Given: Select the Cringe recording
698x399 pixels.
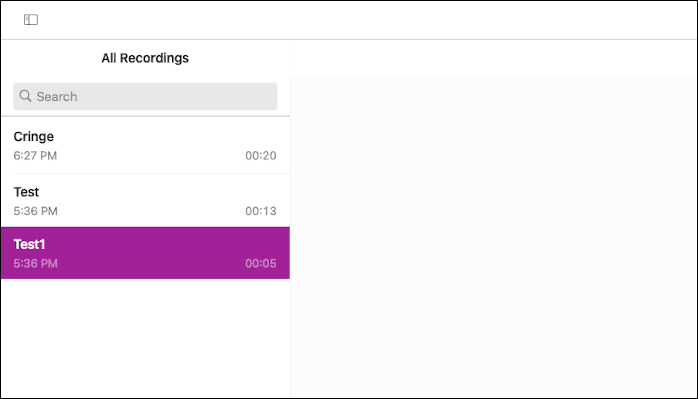Looking at the screenshot, I should (x=145, y=146).
